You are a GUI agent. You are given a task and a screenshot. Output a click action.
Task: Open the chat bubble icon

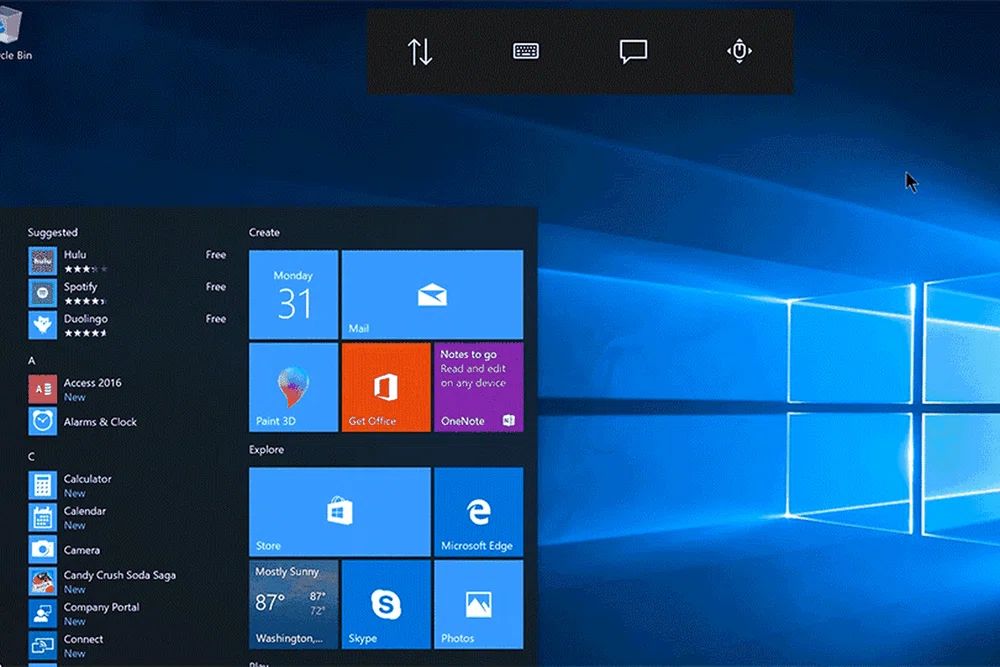pos(633,52)
